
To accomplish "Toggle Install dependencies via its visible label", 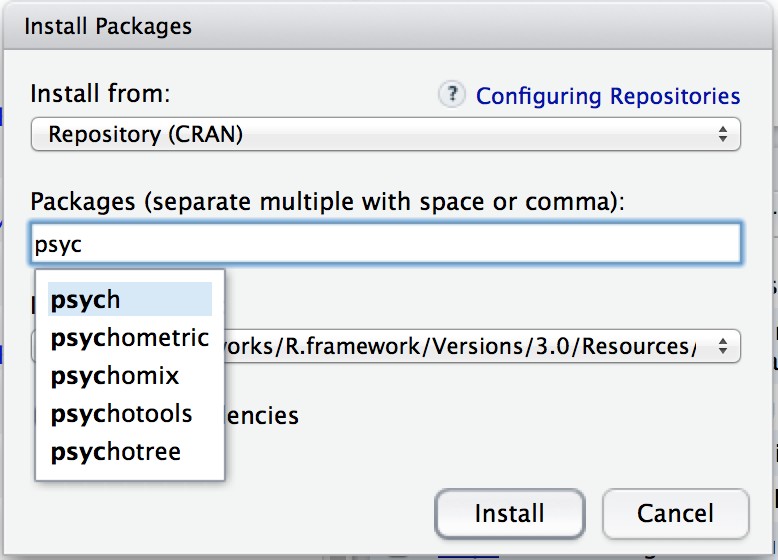I will [262, 414].
